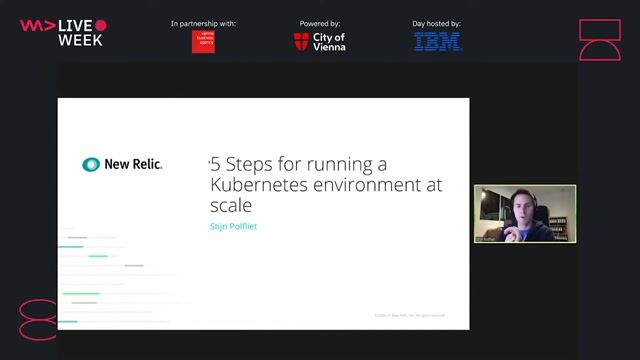The width and height of the screenshot is (640, 360).
Task: Click the City of Vienna shield logo
Action: tap(301, 42)
